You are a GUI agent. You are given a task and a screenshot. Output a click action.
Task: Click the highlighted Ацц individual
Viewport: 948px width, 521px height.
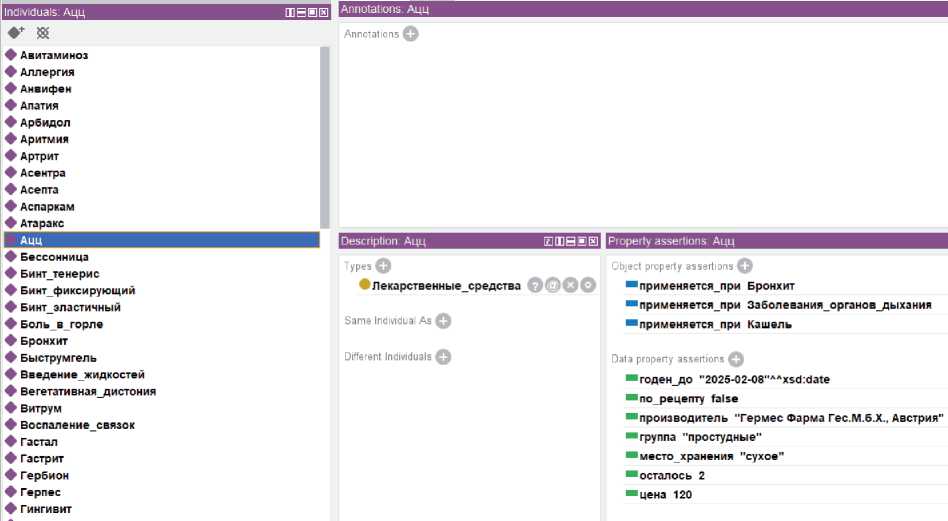click(161, 240)
